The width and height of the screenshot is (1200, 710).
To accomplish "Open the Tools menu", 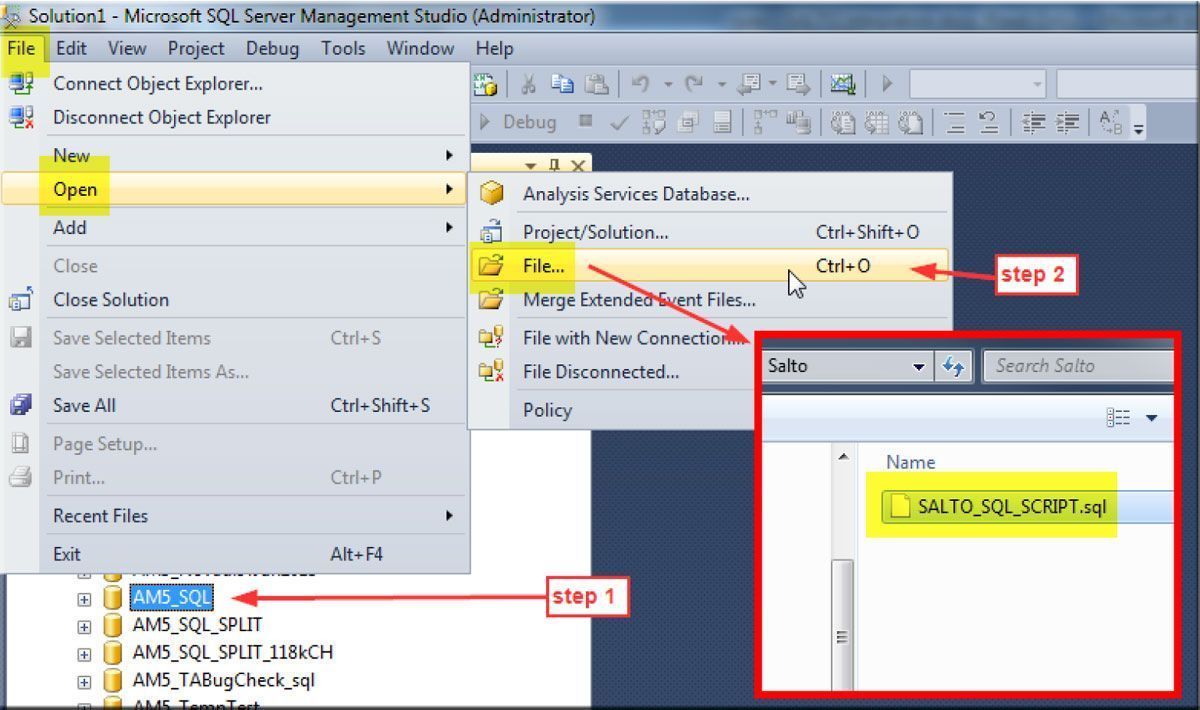I will (343, 48).
